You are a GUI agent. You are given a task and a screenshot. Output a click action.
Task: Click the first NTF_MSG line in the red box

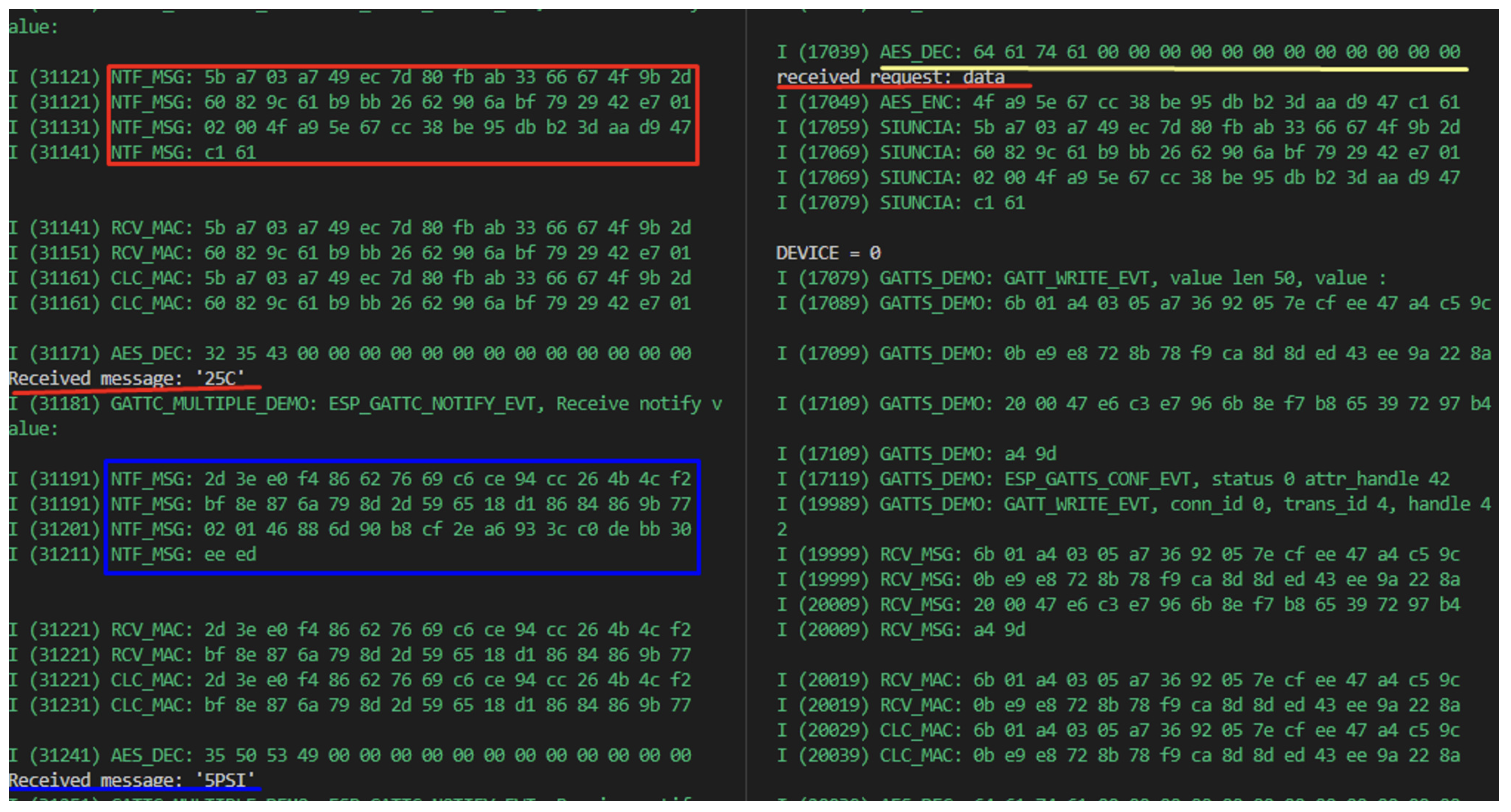tap(401, 78)
